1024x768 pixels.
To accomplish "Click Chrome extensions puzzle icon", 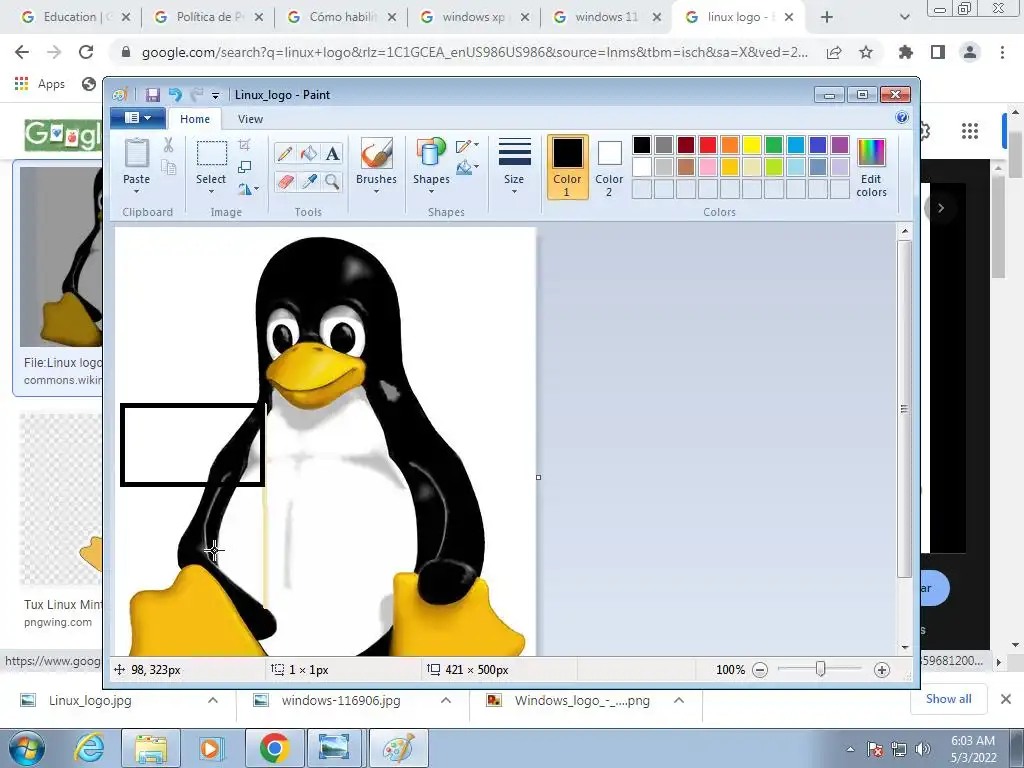I will pos(905,52).
